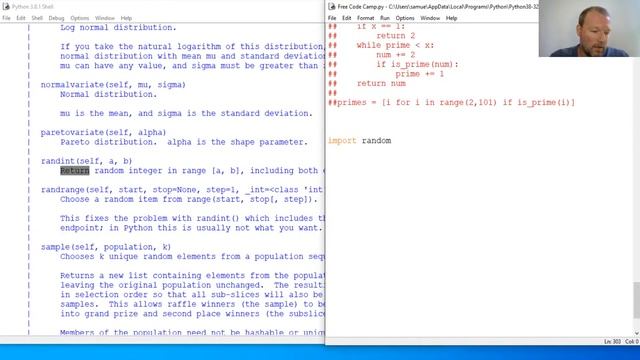Open Window menu in Python Shell window
640x360 pixels.
(x=105, y=18)
